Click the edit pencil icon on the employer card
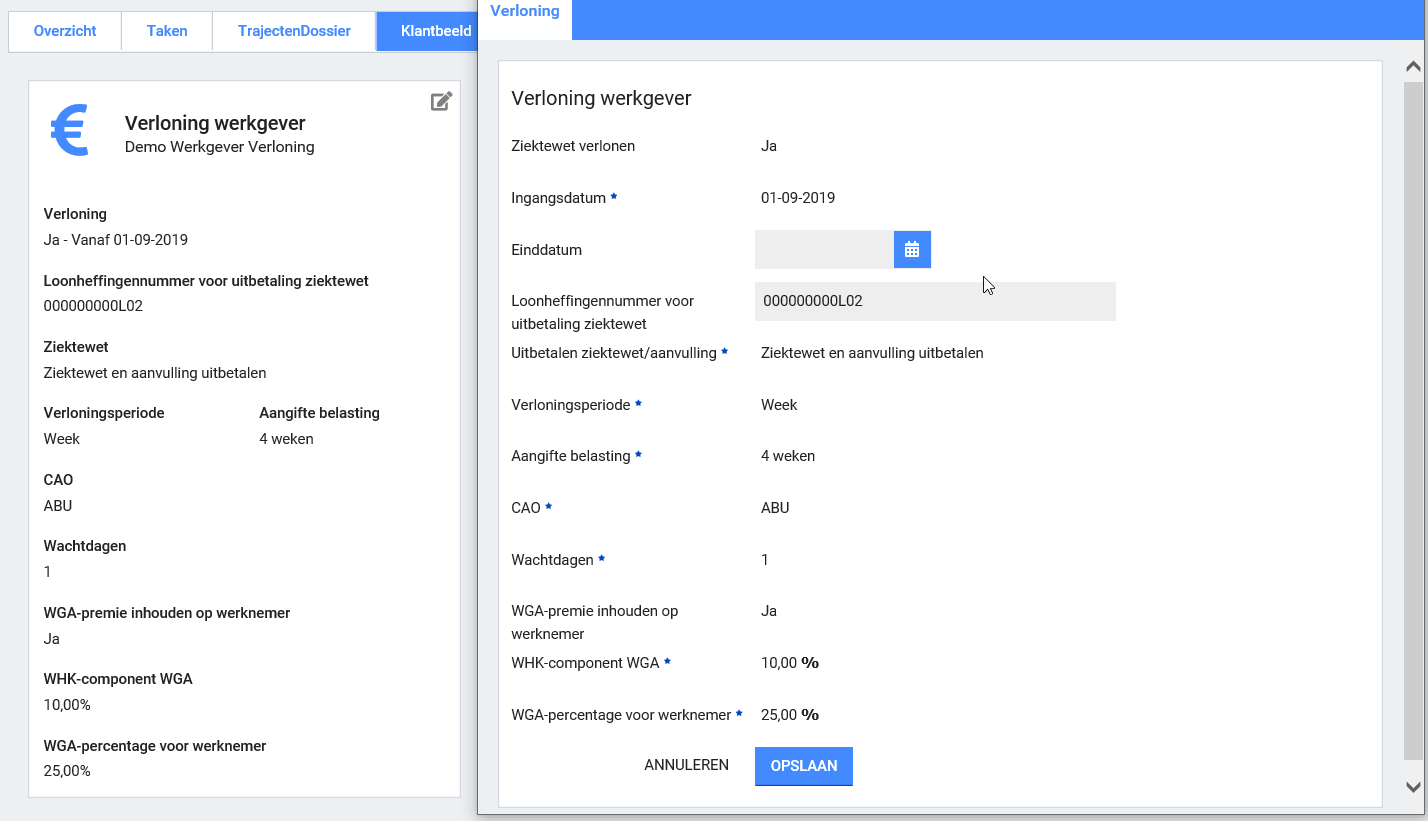Screen dimensions: 1428x821 441,101
